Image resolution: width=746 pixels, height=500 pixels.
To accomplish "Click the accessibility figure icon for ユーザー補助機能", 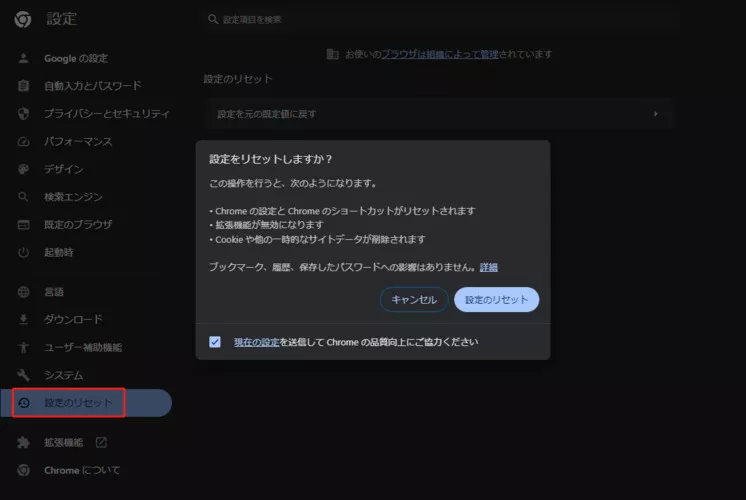I will (23, 347).
